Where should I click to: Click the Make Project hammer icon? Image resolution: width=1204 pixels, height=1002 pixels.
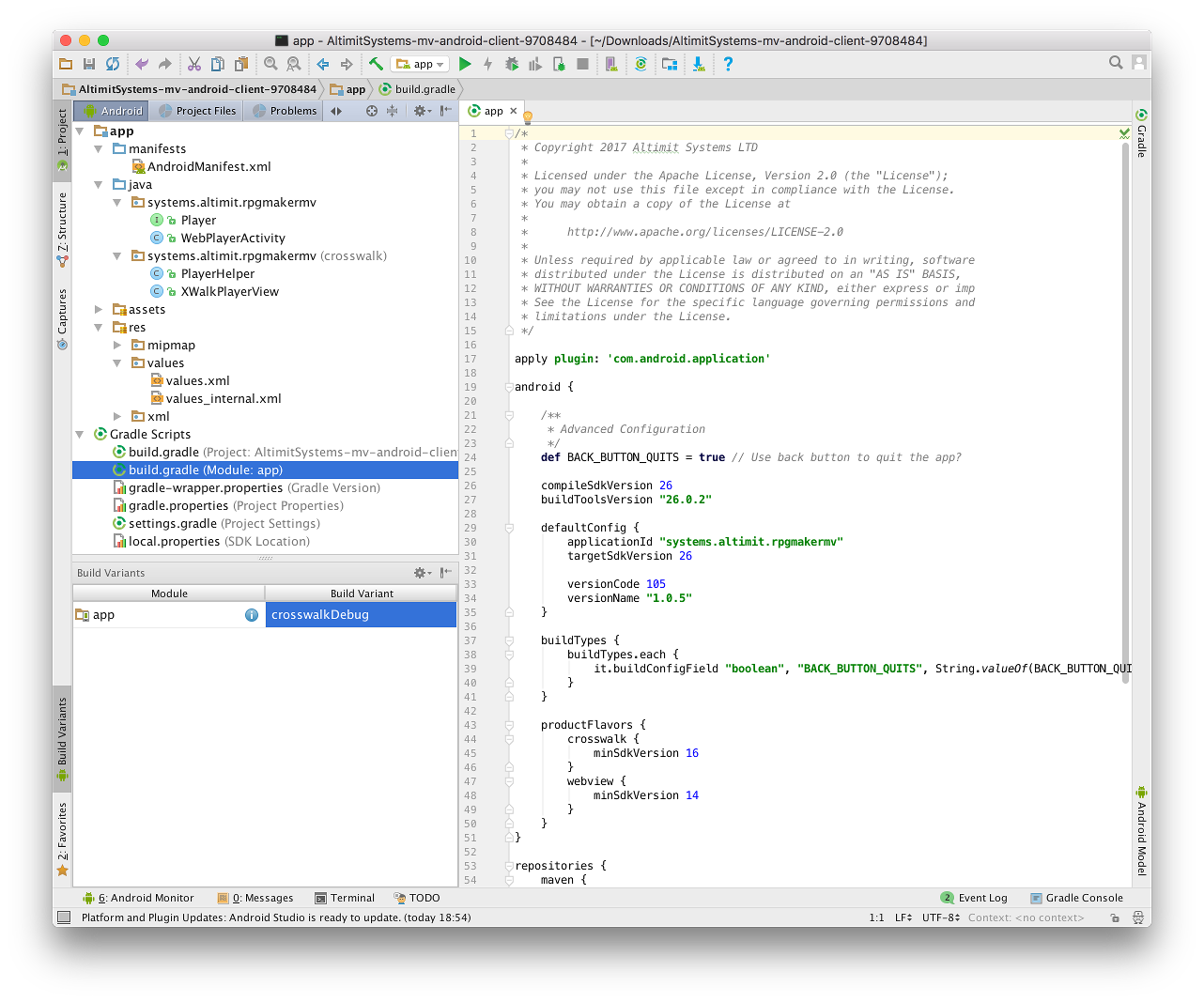[376, 64]
